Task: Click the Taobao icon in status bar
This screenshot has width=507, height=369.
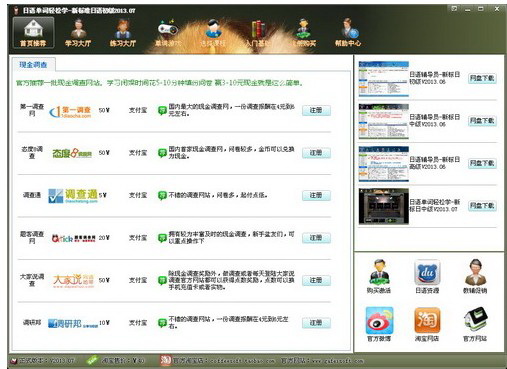Action: coord(165,360)
